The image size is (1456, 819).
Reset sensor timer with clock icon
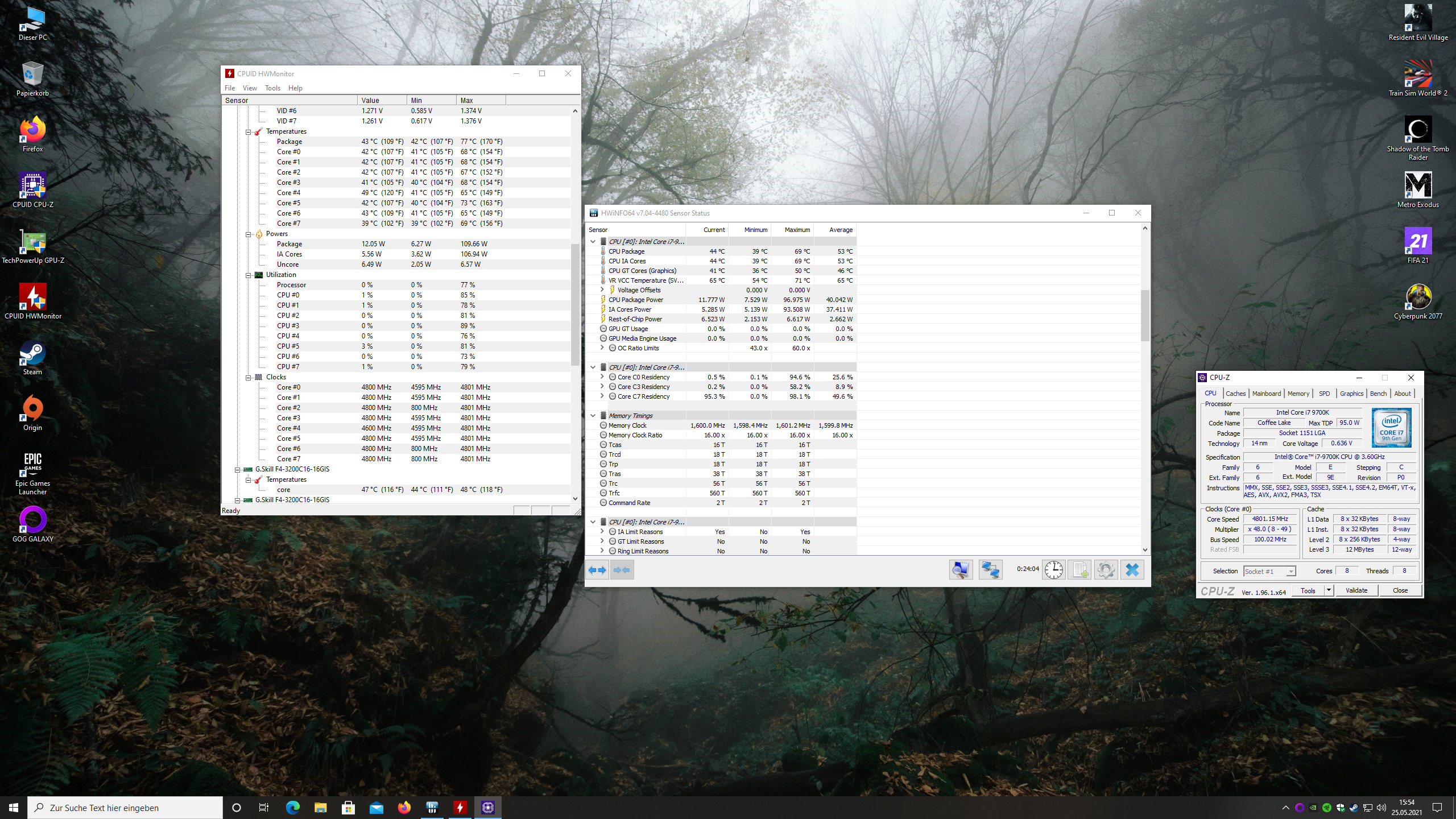tap(1053, 570)
